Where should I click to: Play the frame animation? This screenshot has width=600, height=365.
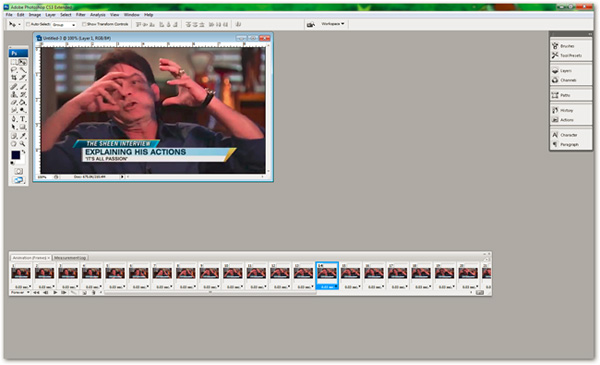click(55, 292)
